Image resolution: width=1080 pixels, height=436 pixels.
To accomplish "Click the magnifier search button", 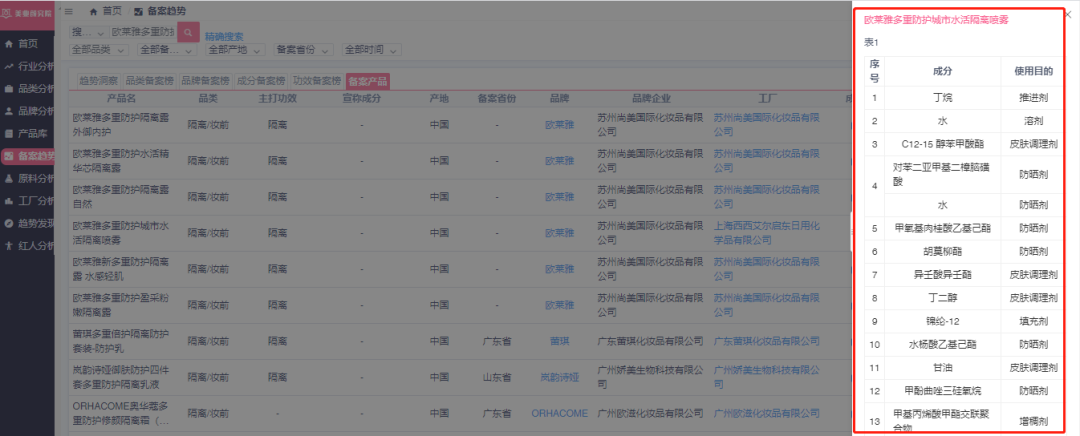I will click(189, 33).
